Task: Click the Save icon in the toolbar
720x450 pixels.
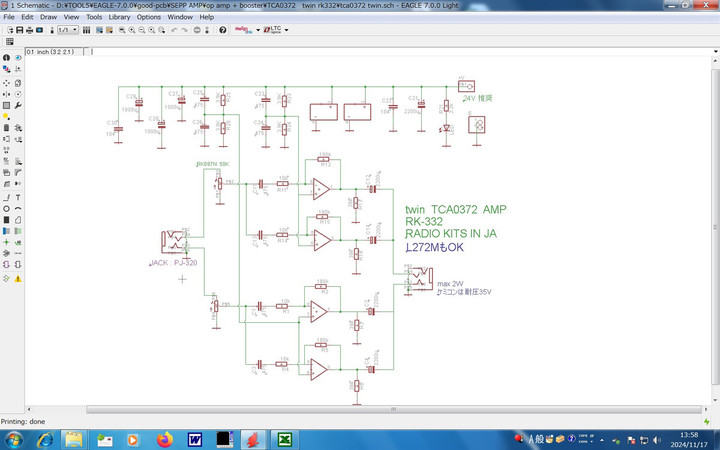Action: pyautogui.click(x=20, y=30)
